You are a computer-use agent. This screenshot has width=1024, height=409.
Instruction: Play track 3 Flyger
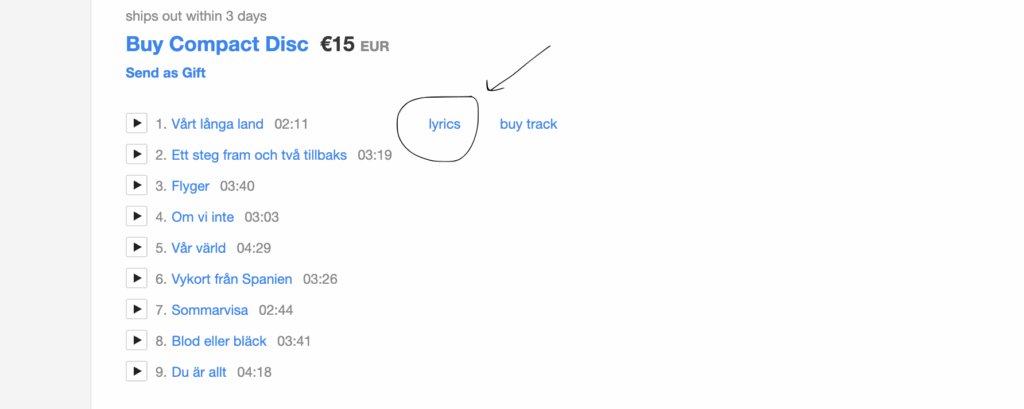point(136,185)
